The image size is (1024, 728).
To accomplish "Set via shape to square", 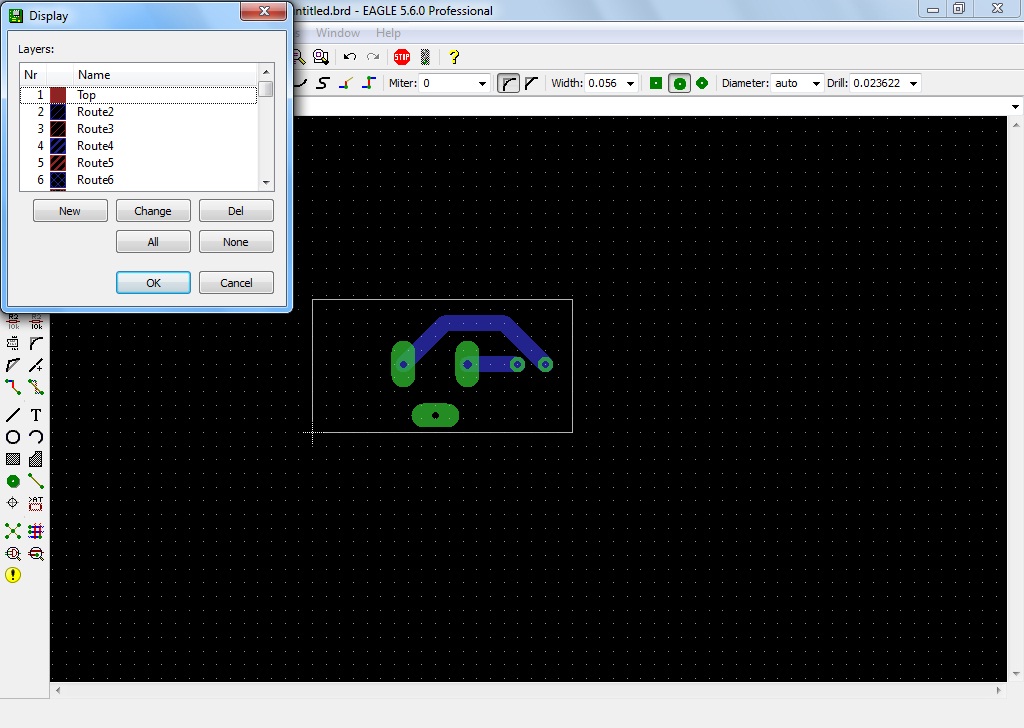I will pos(656,83).
